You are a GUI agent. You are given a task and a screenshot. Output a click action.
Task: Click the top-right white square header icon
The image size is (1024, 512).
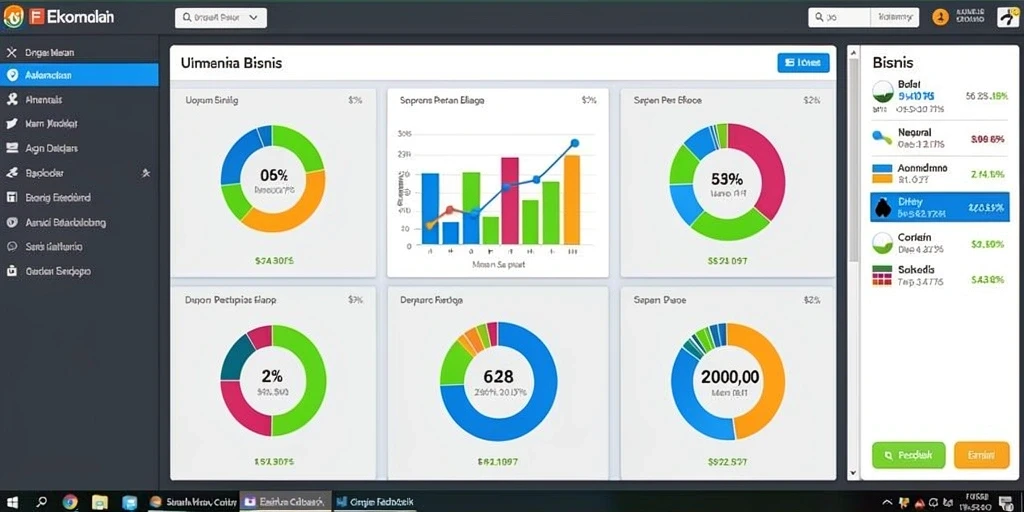pos(1008,18)
